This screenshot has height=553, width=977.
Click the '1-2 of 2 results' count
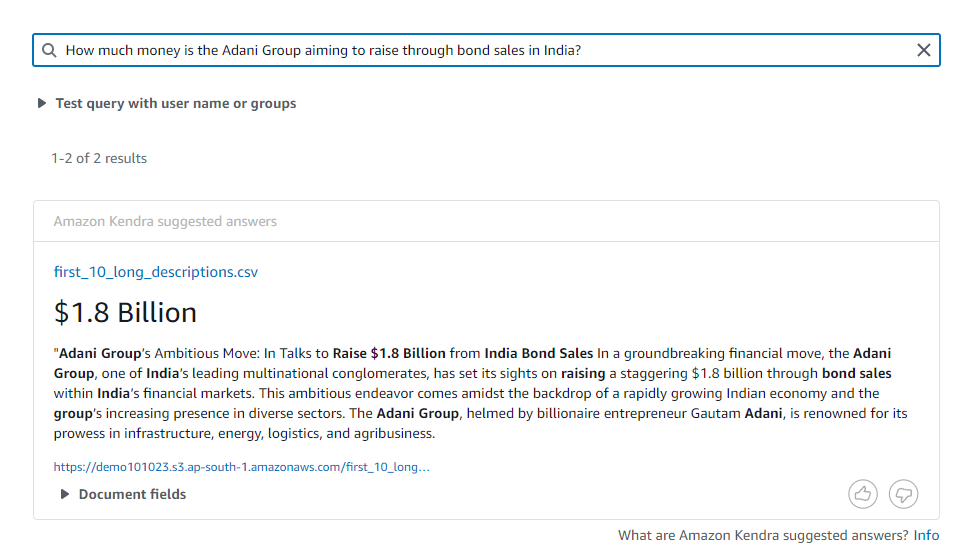[x=99, y=158]
